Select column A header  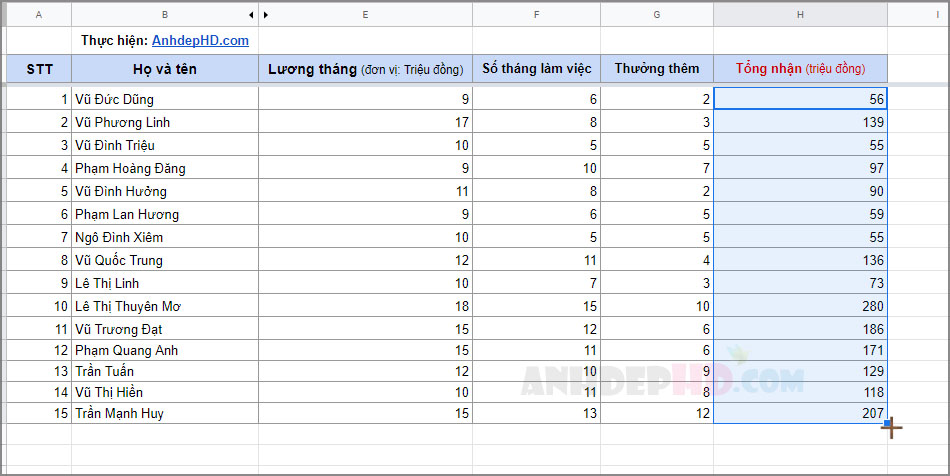tap(39, 15)
